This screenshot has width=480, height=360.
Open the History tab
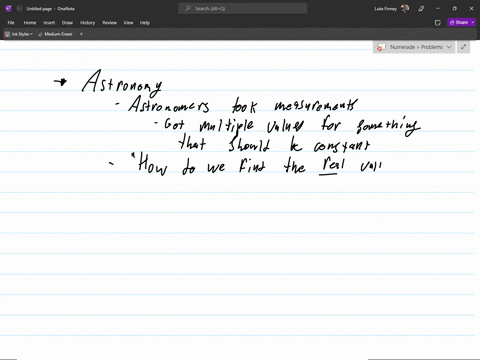[87, 23]
